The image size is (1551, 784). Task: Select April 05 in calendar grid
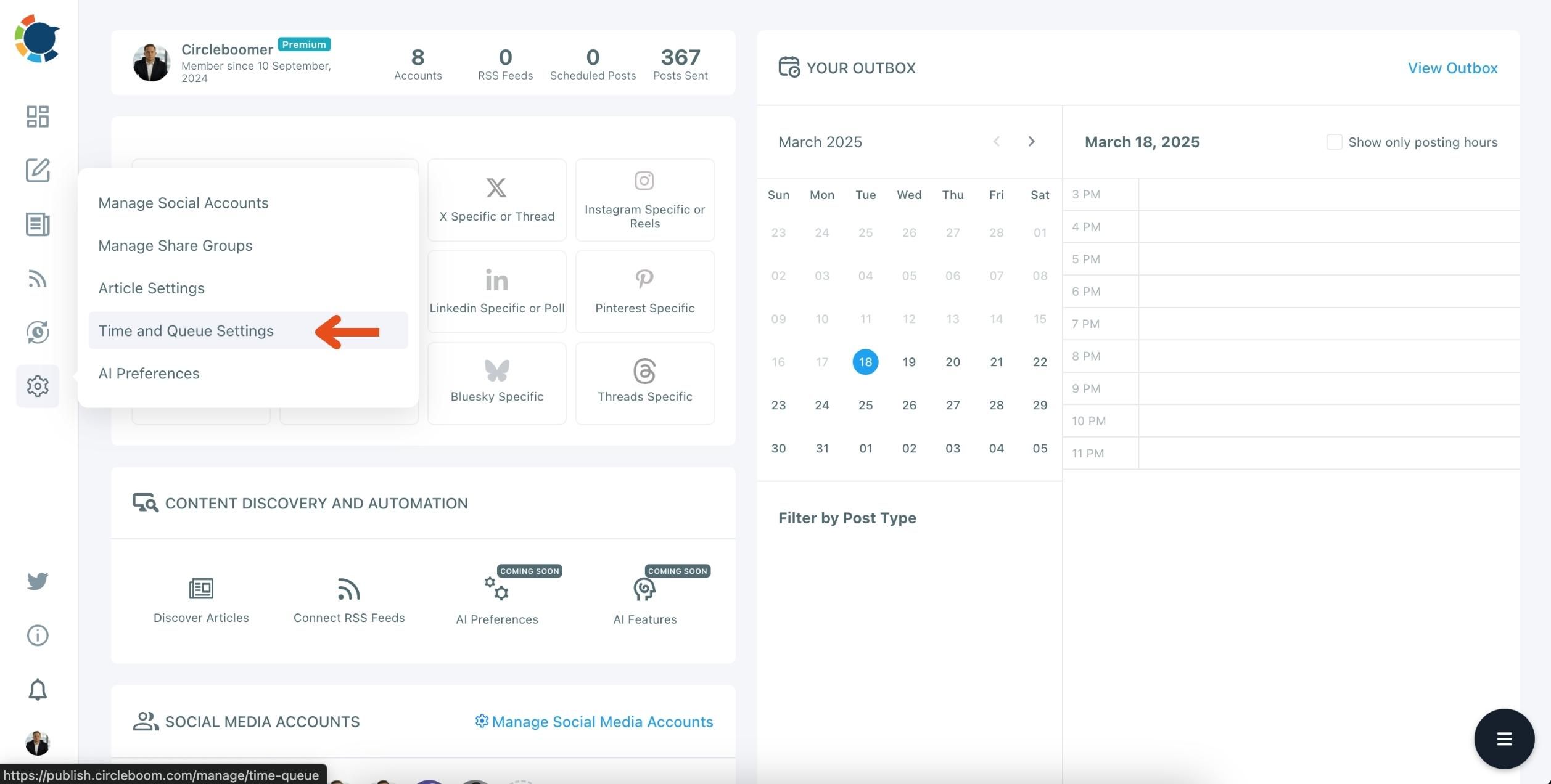[1040, 448]
